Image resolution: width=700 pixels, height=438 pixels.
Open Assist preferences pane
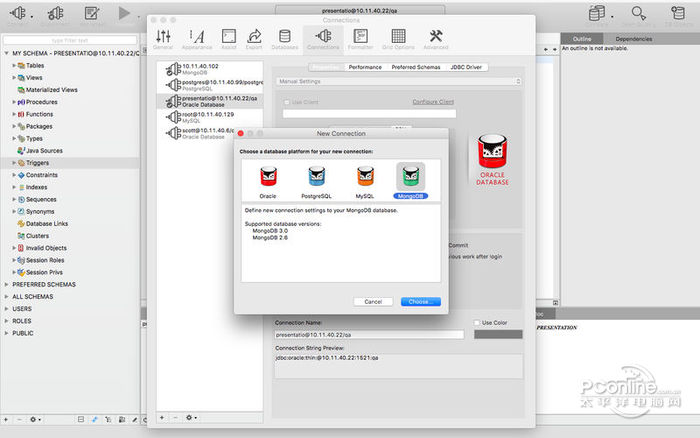tap(229, 39)
